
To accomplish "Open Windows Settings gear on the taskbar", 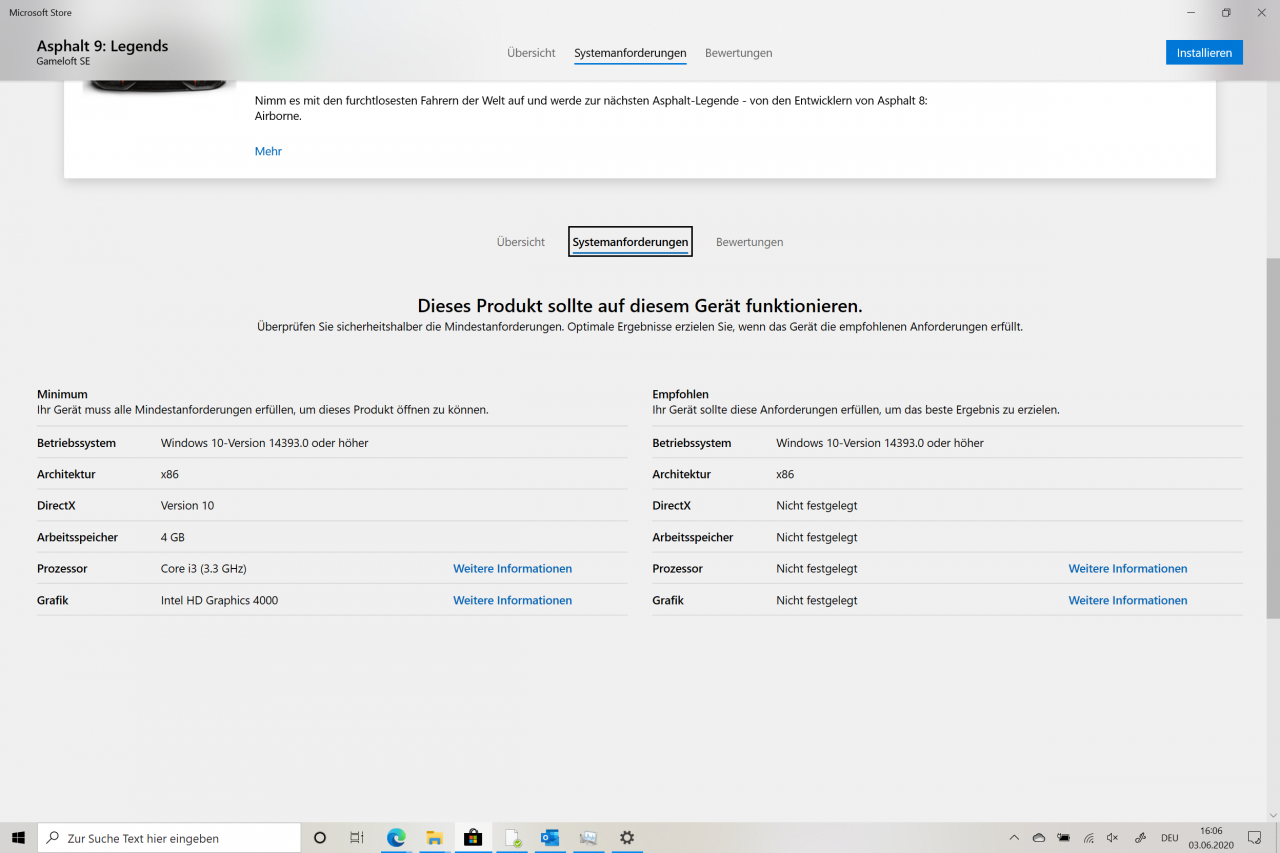I will coord(627,838).
